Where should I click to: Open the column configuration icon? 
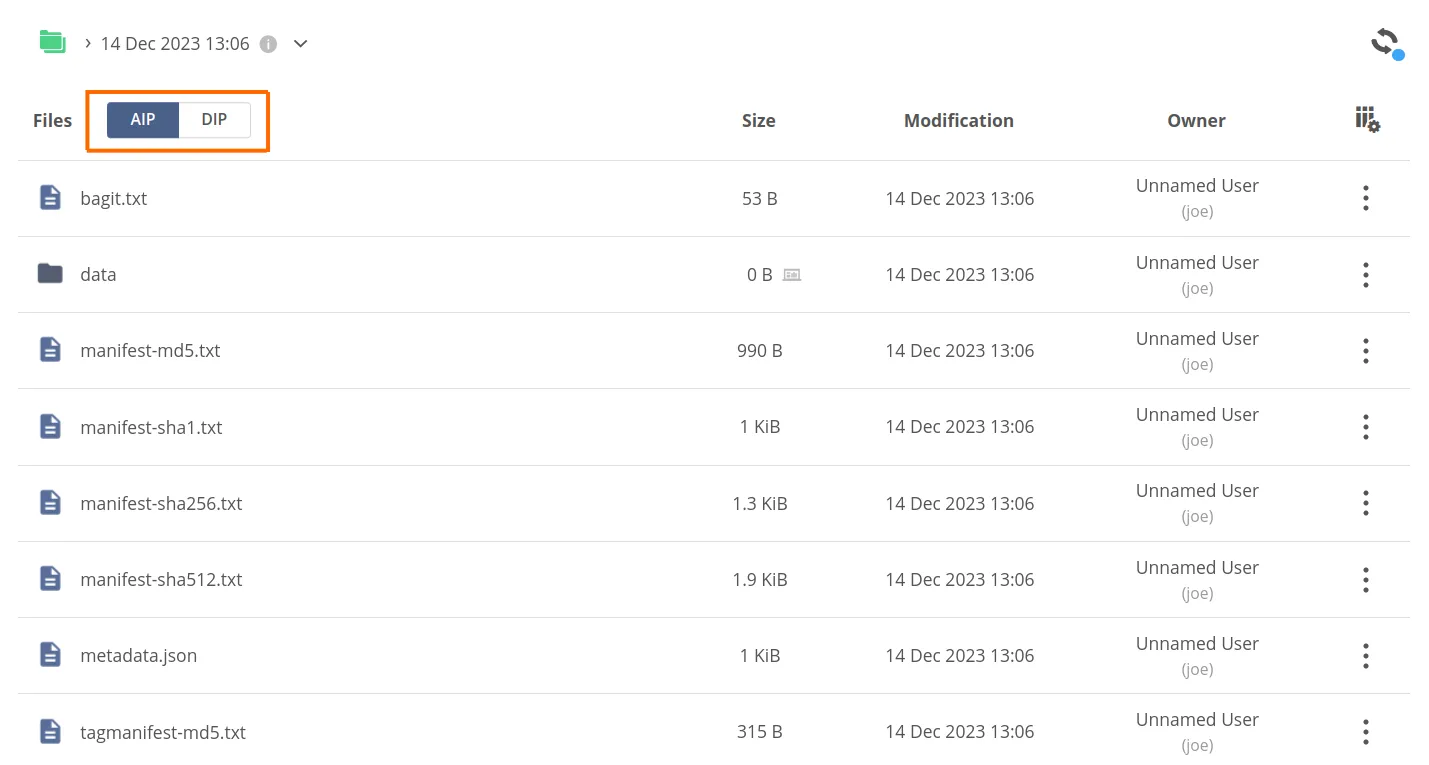click(x=1367, y=120)
